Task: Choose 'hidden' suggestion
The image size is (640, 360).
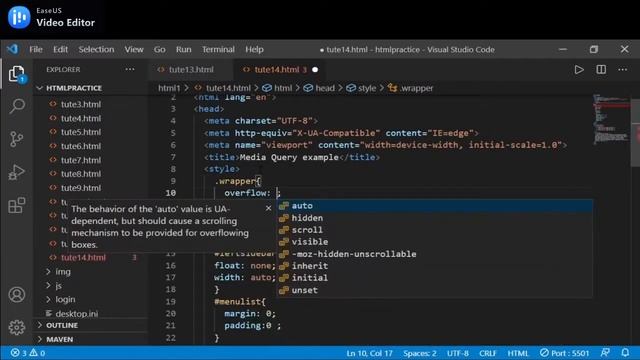Action: 435,218
